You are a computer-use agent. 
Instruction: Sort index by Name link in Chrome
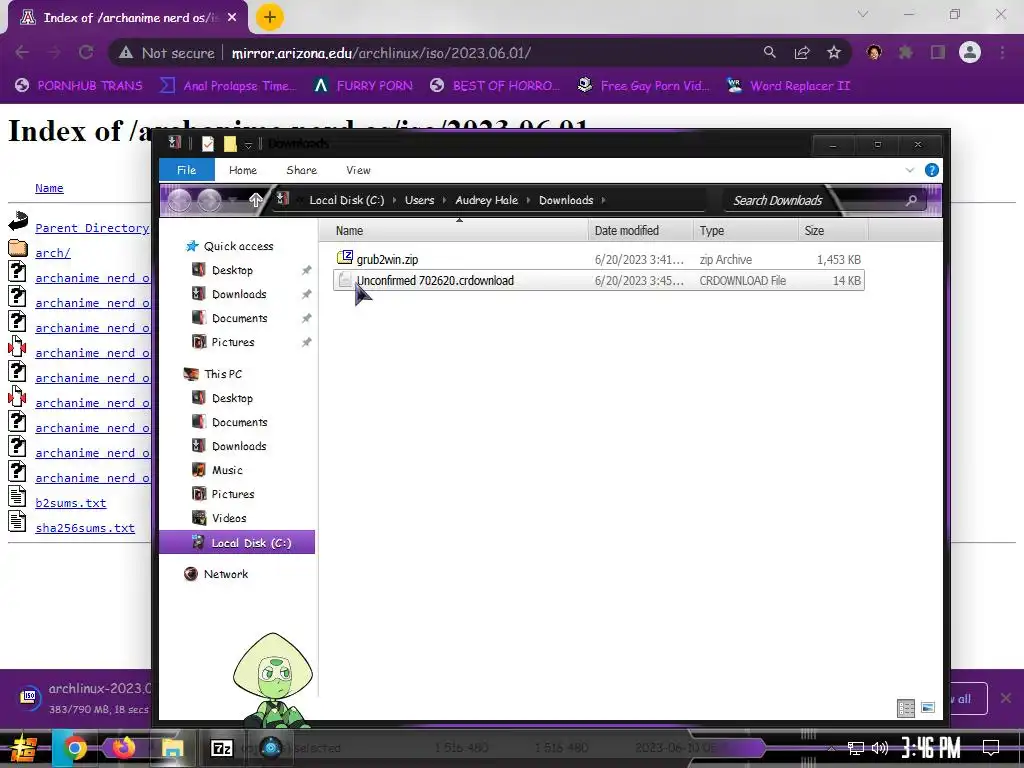(x=49, y=188)
